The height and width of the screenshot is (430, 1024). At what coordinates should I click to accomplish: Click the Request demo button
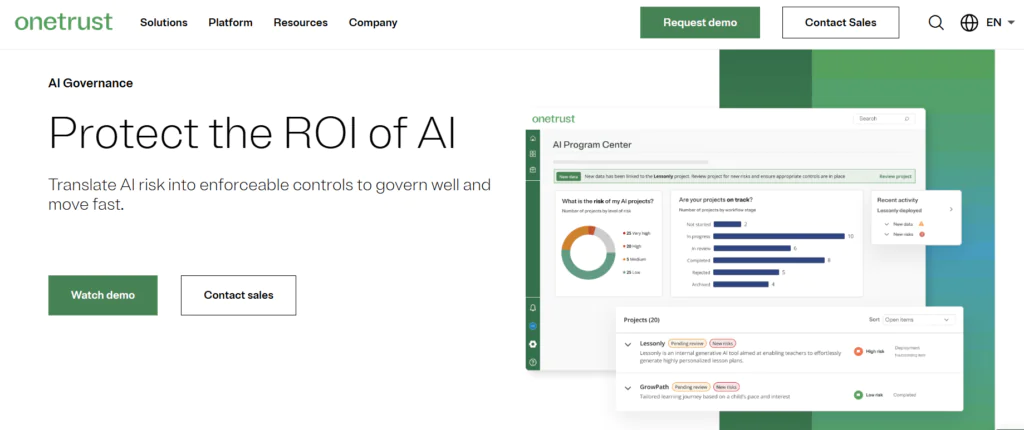pos(700,22)
